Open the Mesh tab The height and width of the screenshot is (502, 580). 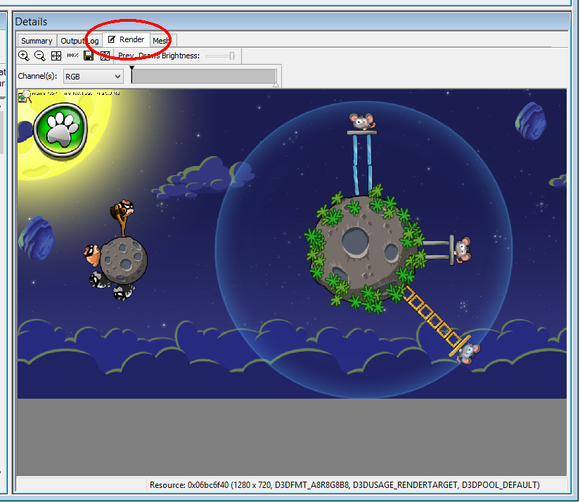click(161, 41)
